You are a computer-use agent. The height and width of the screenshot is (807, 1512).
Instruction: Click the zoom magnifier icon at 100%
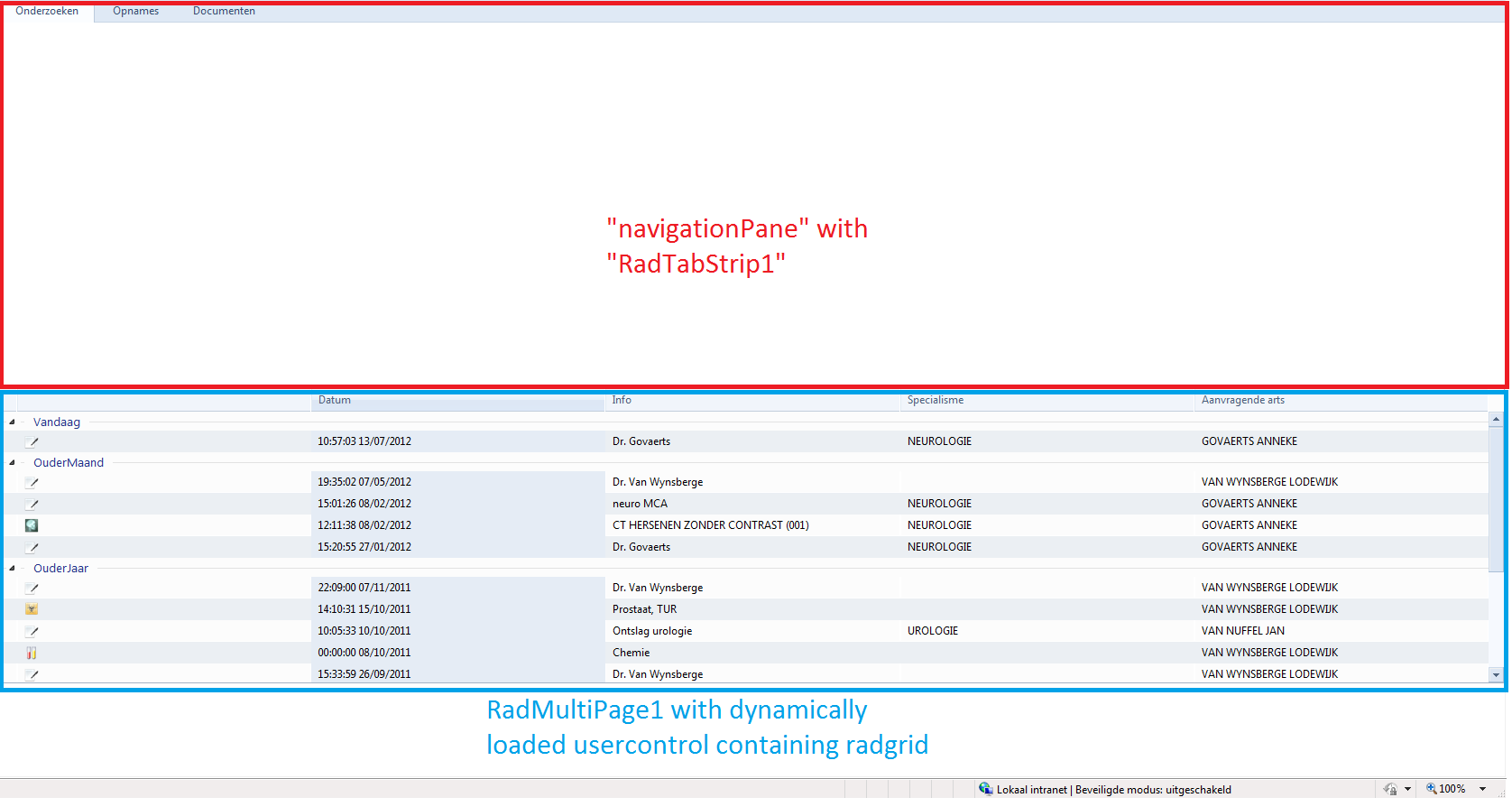click(1431, 789)
